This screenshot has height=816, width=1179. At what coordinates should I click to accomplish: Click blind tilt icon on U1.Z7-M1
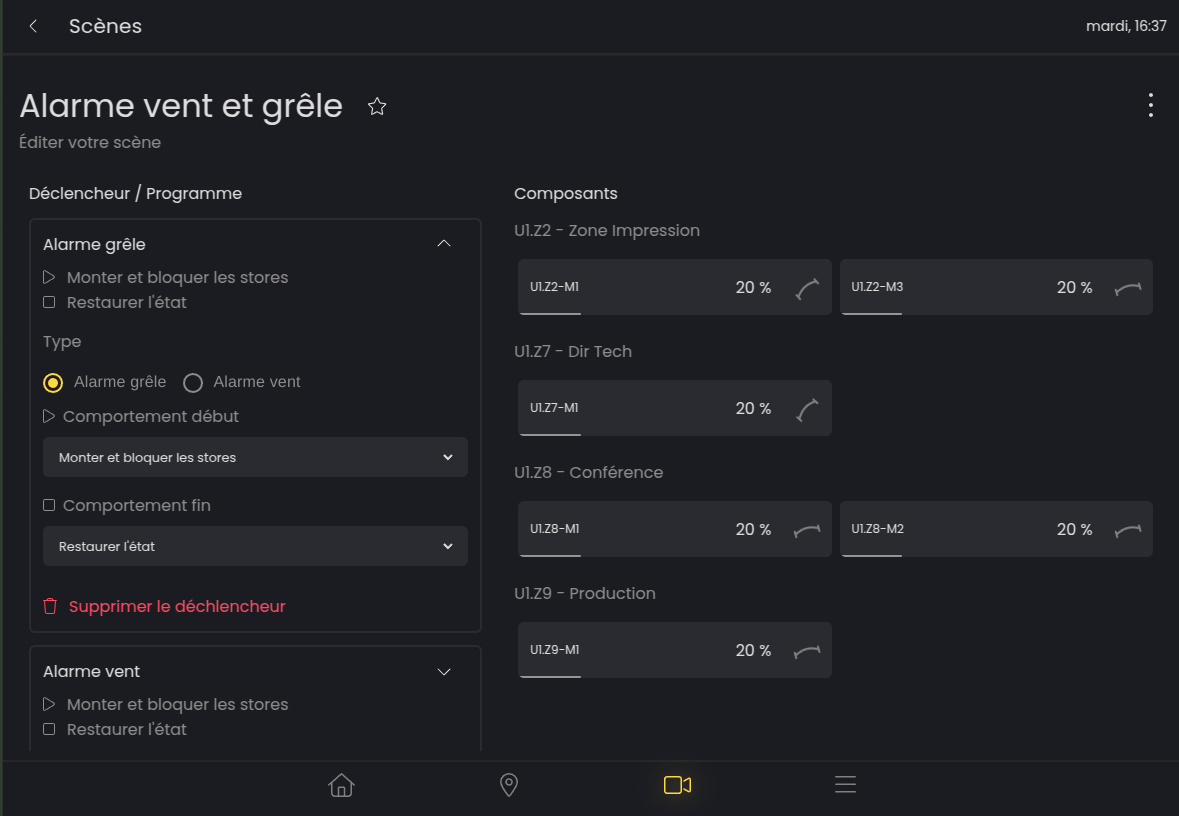tap(807, 409)
